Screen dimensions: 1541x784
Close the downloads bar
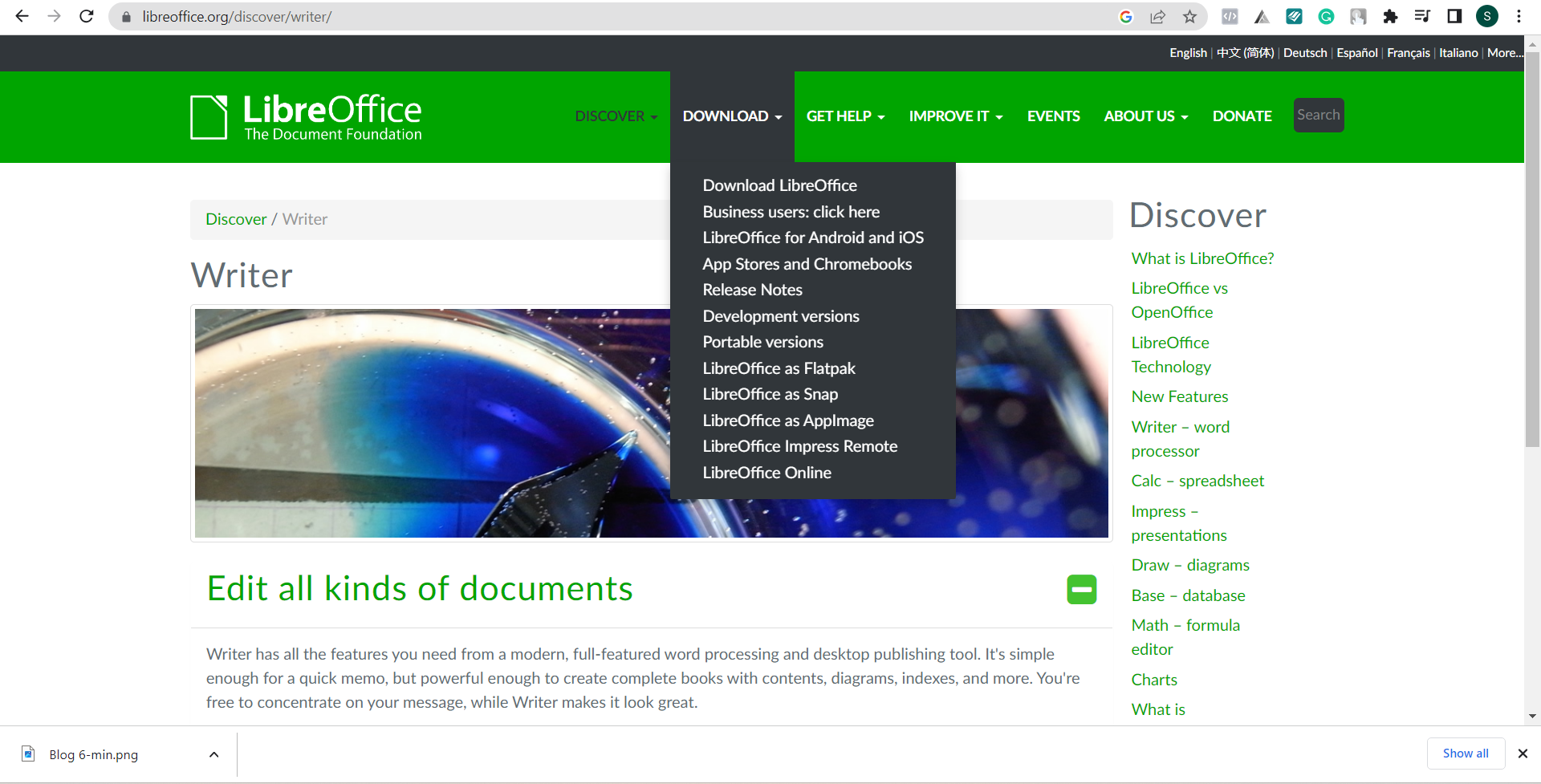tap(1523, 754)
